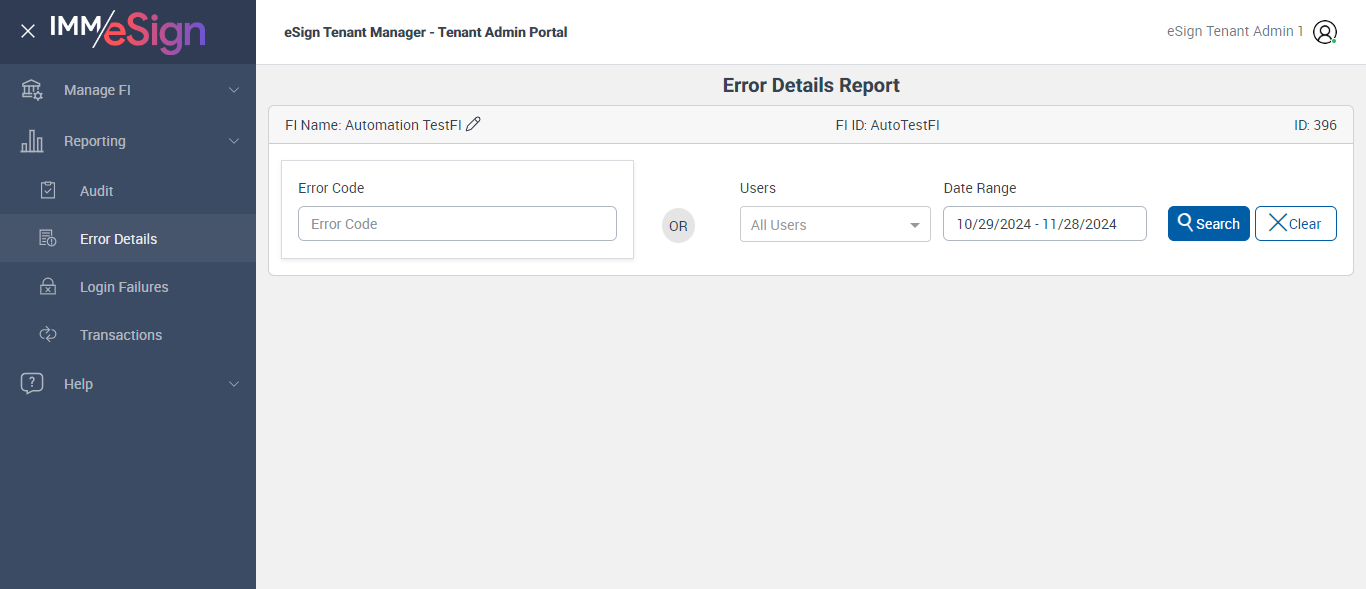This screenshot has width=1366, height=589.
Task: Click the Help question mark icon
Action: (x=32, y=384)
